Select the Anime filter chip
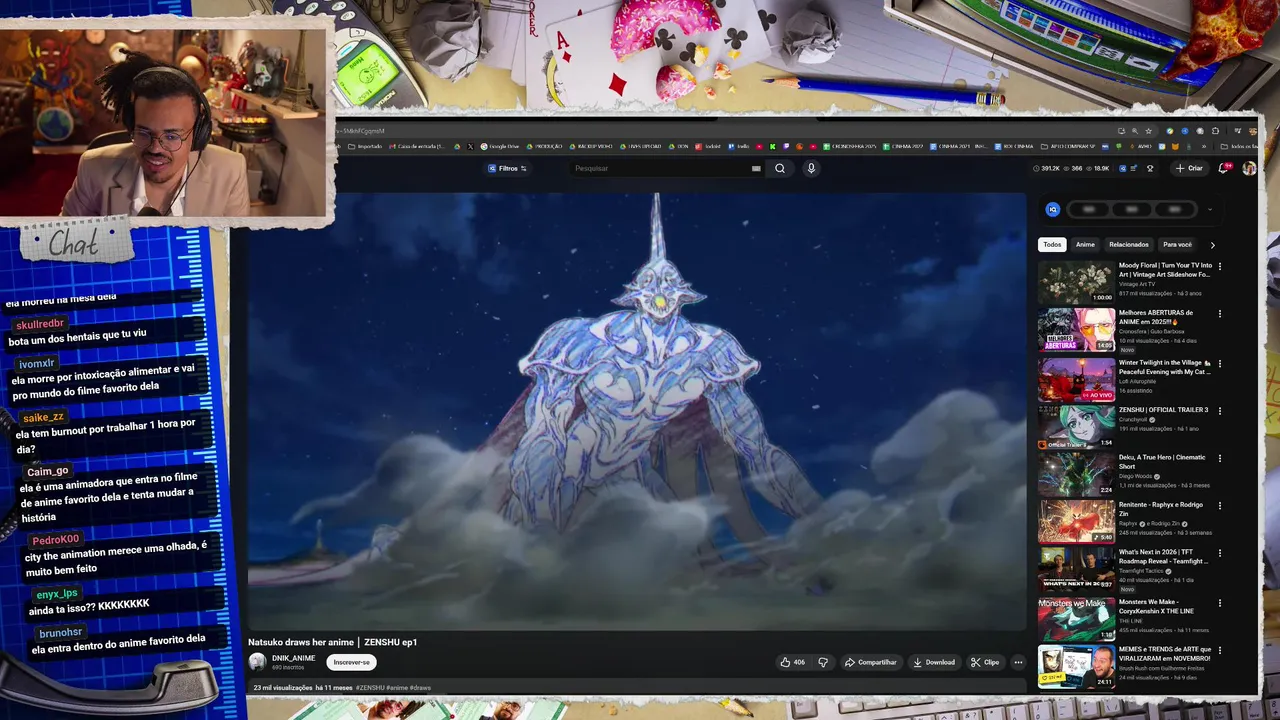Viewport: 1280px width, 720px height. pyautogui.click(x=1085, y=244)
